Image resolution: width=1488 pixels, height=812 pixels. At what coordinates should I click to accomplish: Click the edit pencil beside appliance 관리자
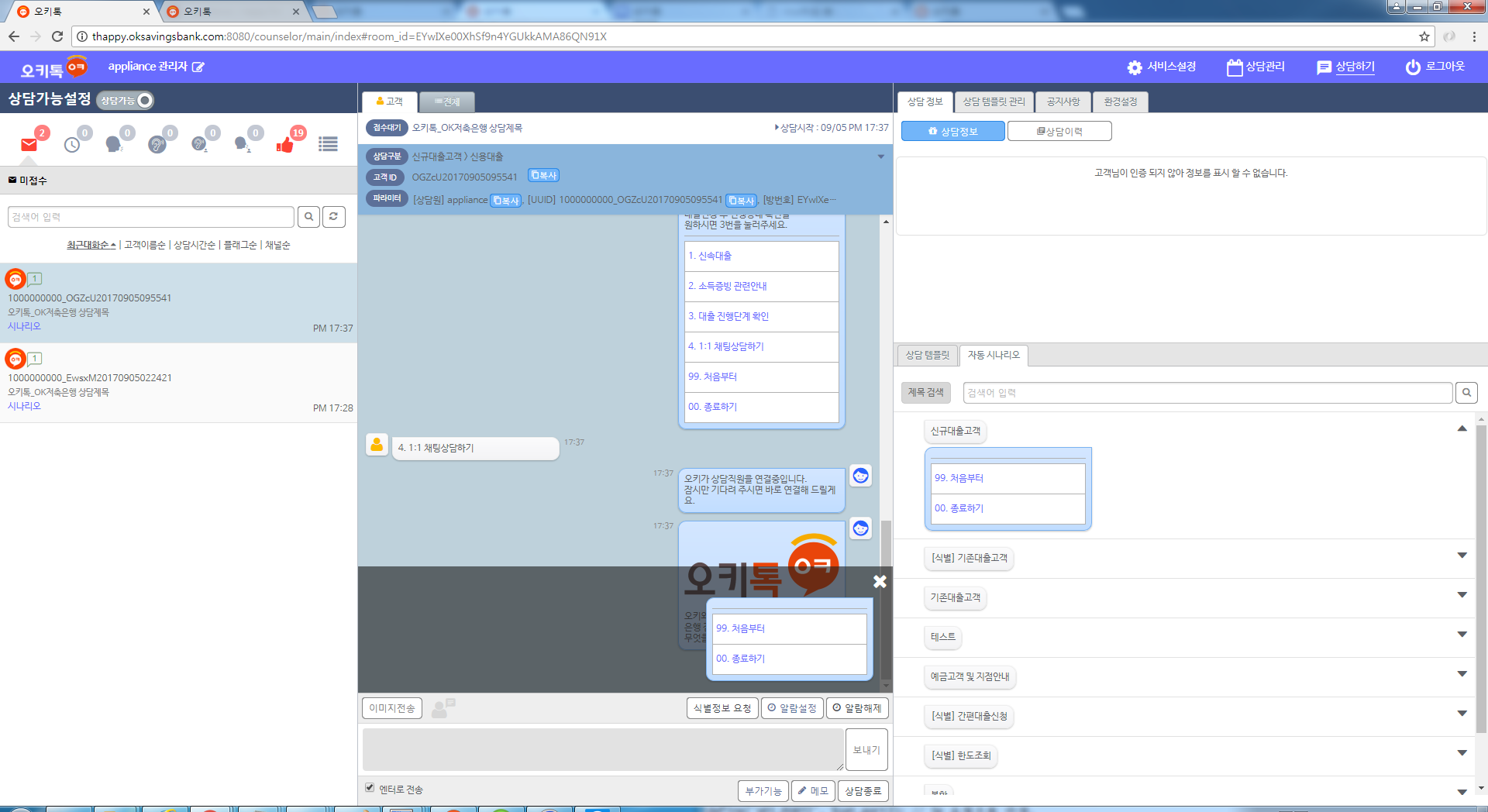pos(198,67)
